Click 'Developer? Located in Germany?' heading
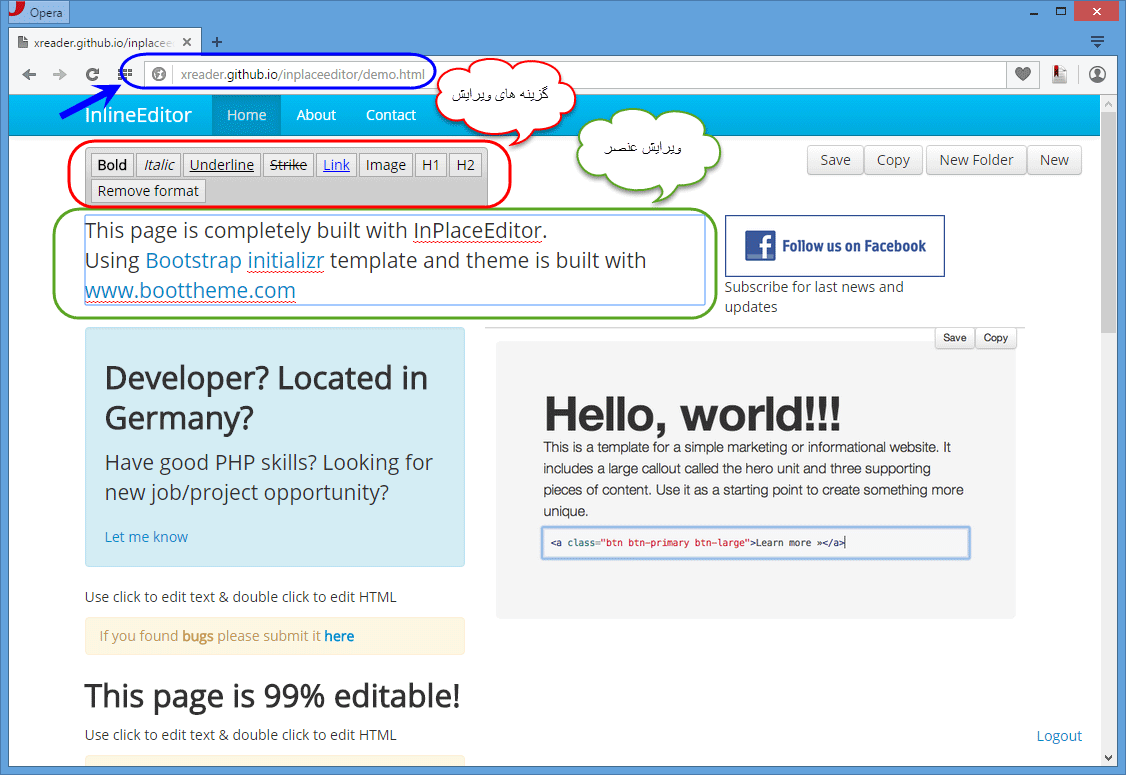1126x775 pixels. tap(266, 398)
